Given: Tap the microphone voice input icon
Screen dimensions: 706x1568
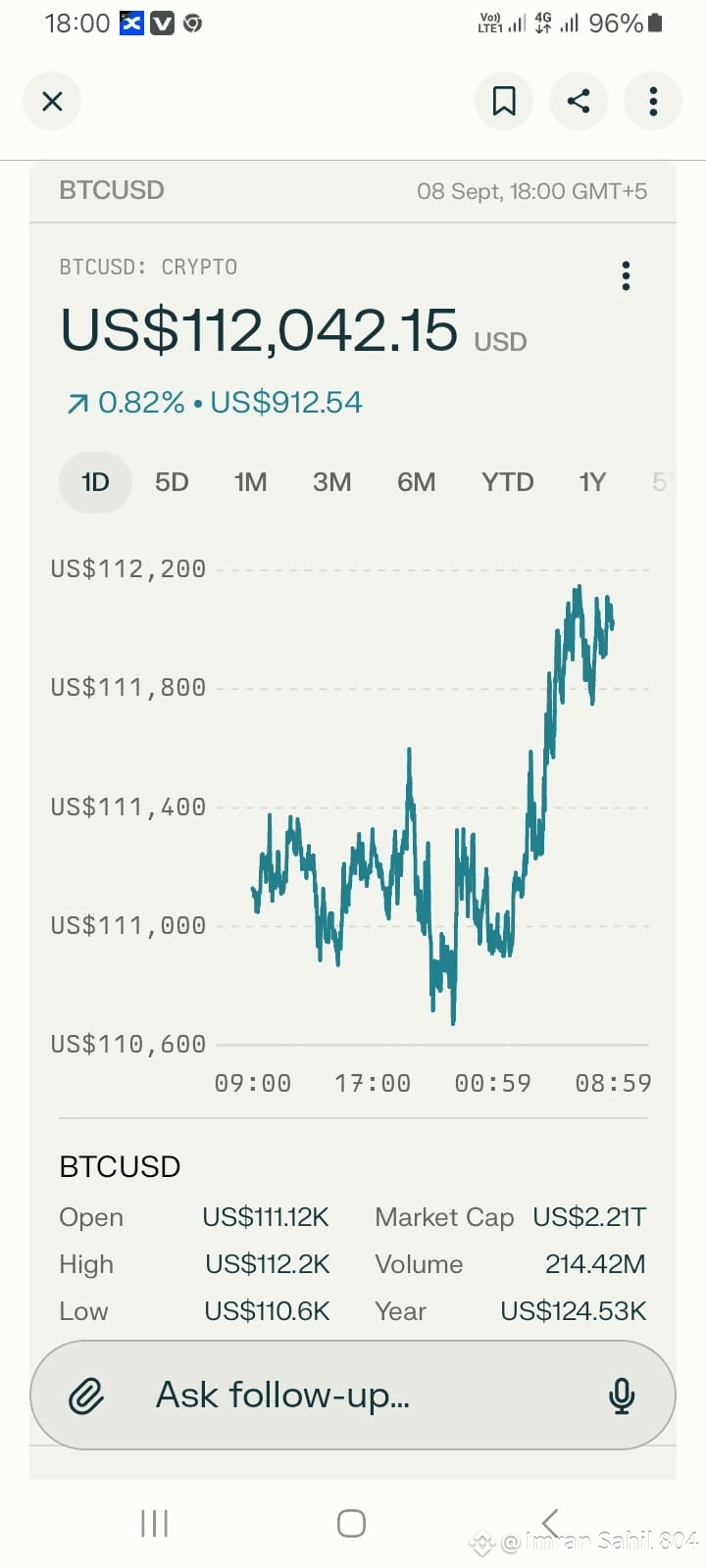Looking at the screenshot, I should click(622, 1396).
